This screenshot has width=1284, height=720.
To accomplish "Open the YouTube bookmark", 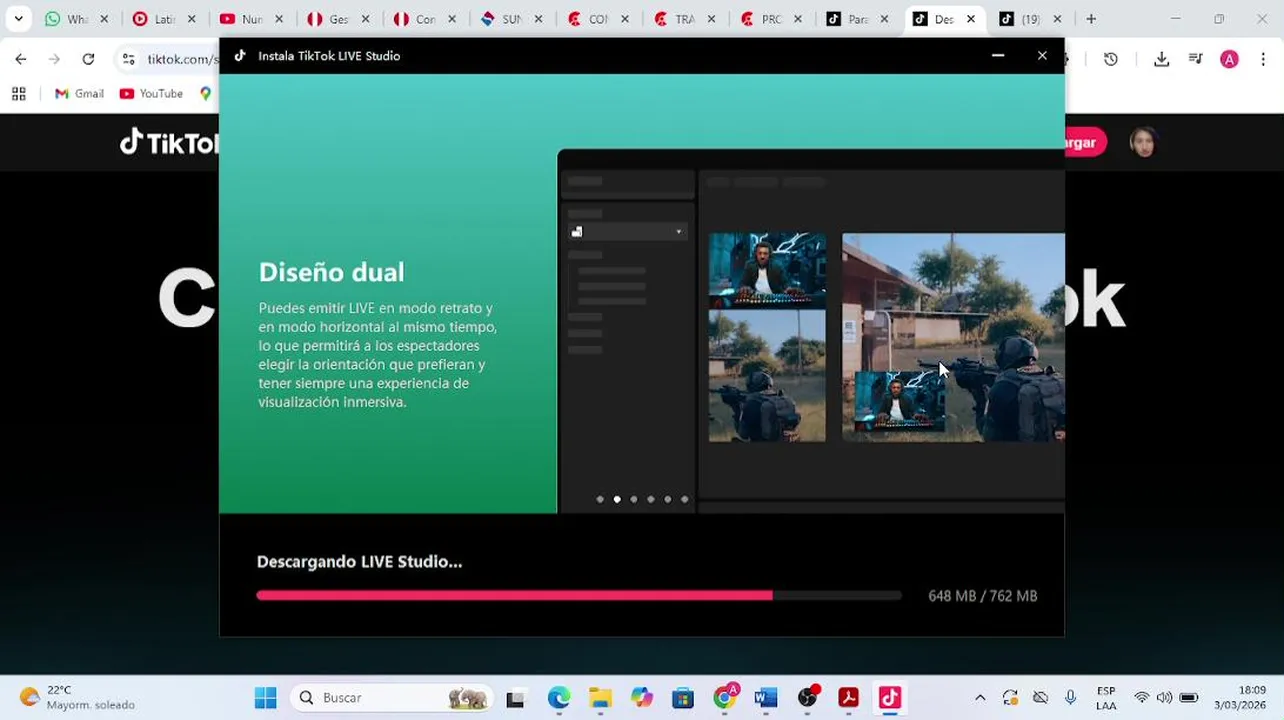I will (x=151, y=93).
